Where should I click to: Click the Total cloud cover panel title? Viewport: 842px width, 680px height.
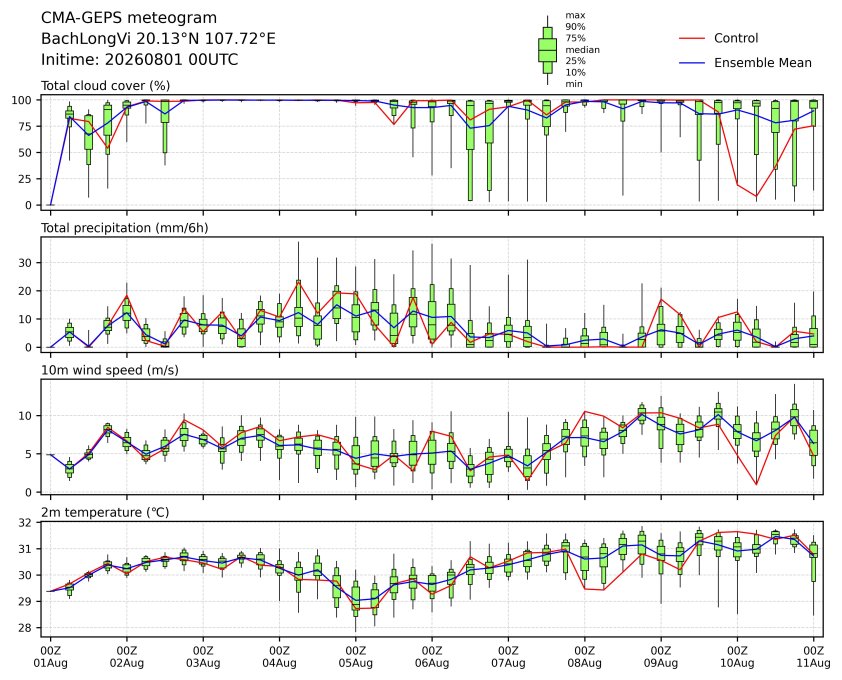pyautogui.click(x=106, y=86)
